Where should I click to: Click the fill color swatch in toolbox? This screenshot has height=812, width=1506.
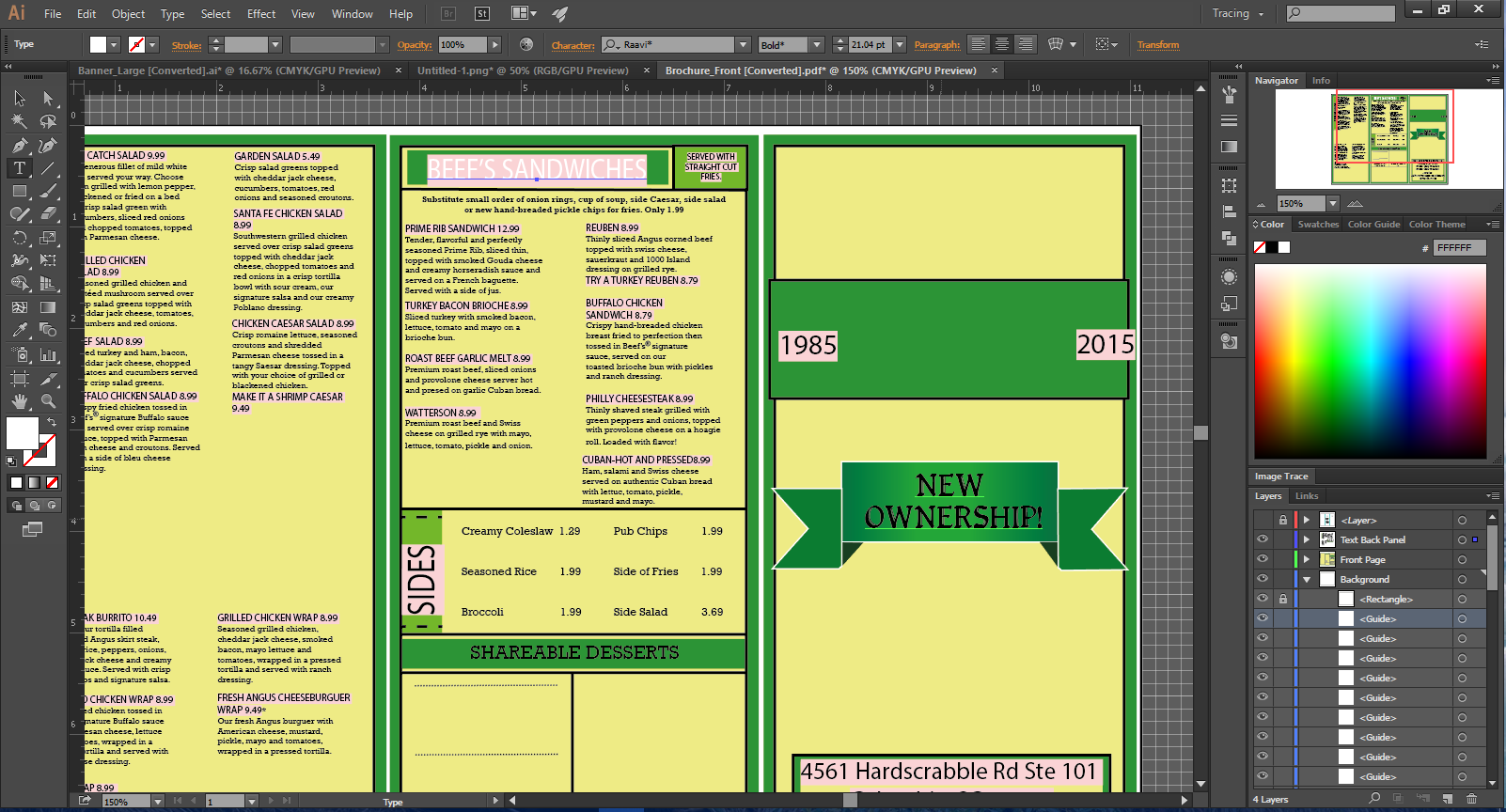(23, 433)
